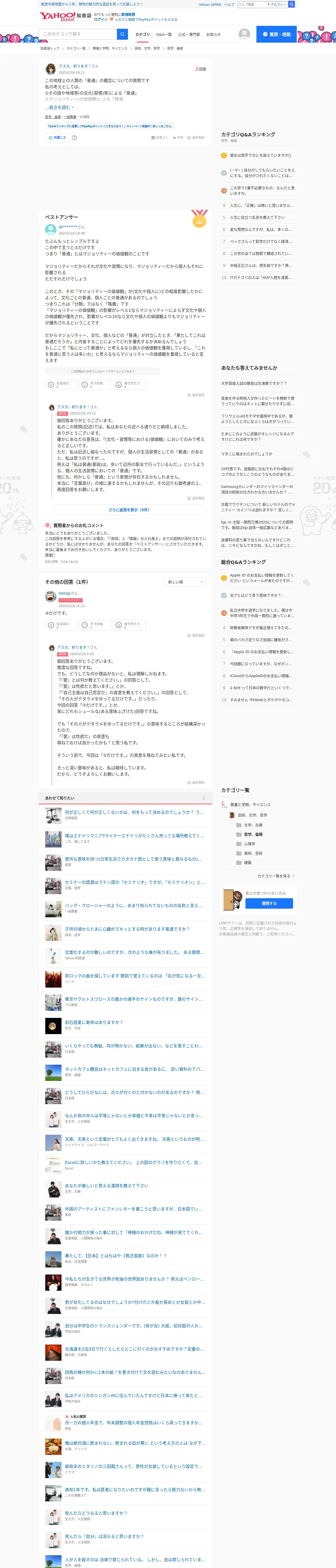Open twesgi's profile avatar
336x1568 pixels.
click(x=51, y=597)
